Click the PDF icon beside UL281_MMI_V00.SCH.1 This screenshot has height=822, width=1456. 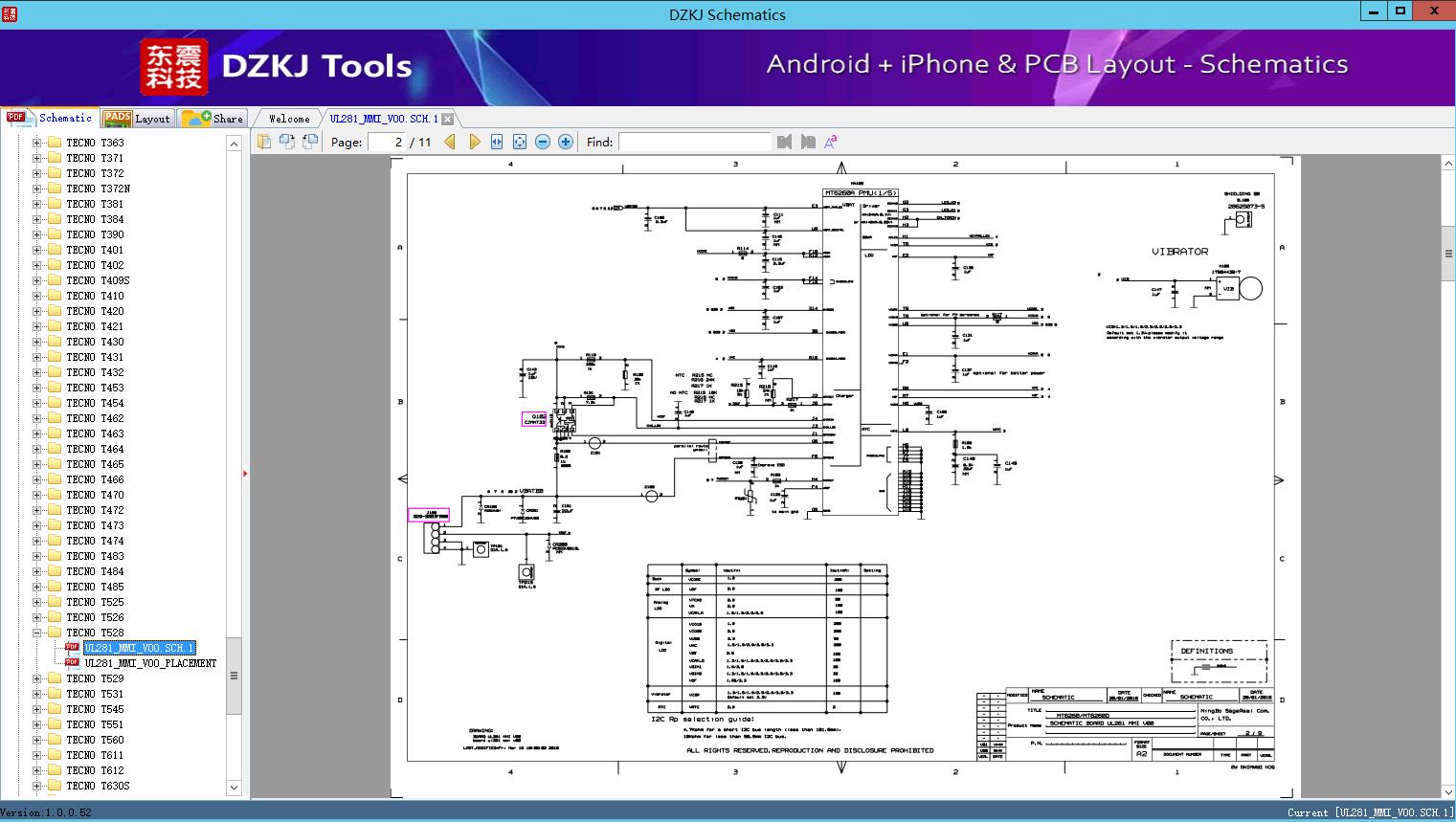click(x=73, y=648)
